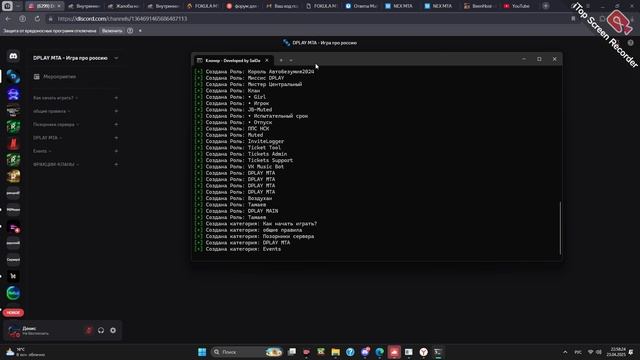Add channel to 'ФРАКЦИИ КЛАНЫ' category
Image resolution: width=640 pixels, height=360 pixels.
[x=116, y=164]
